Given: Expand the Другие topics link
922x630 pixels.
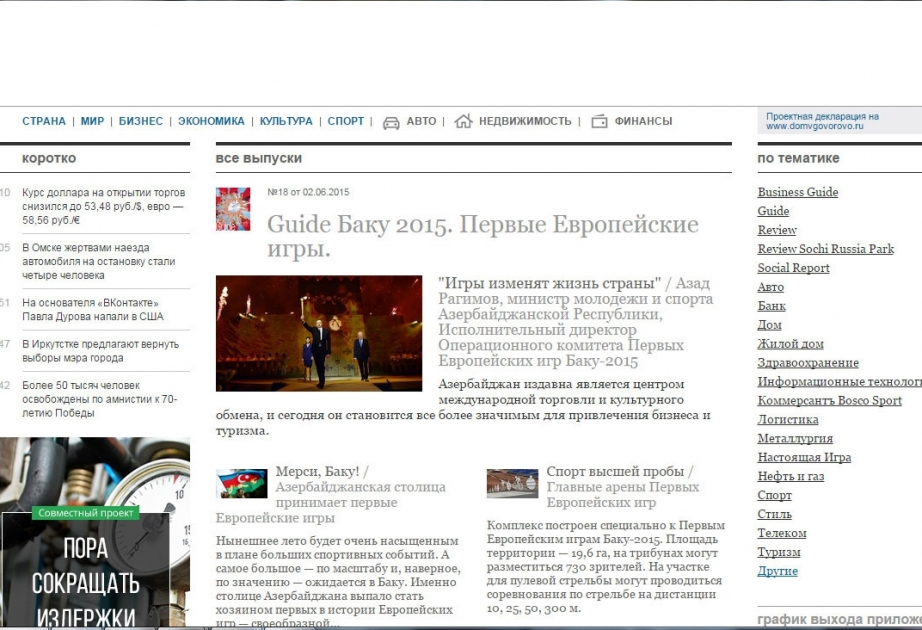Looking at the screenshot, I should (778, 571).
